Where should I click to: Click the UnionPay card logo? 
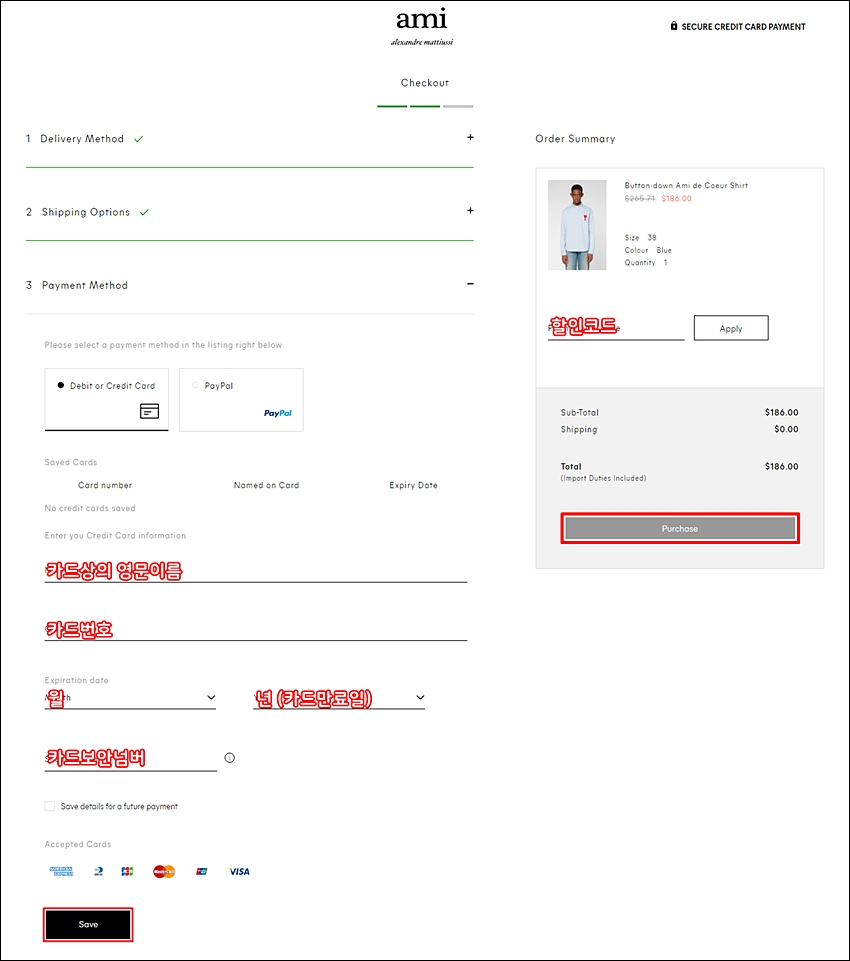click(201, 872)
